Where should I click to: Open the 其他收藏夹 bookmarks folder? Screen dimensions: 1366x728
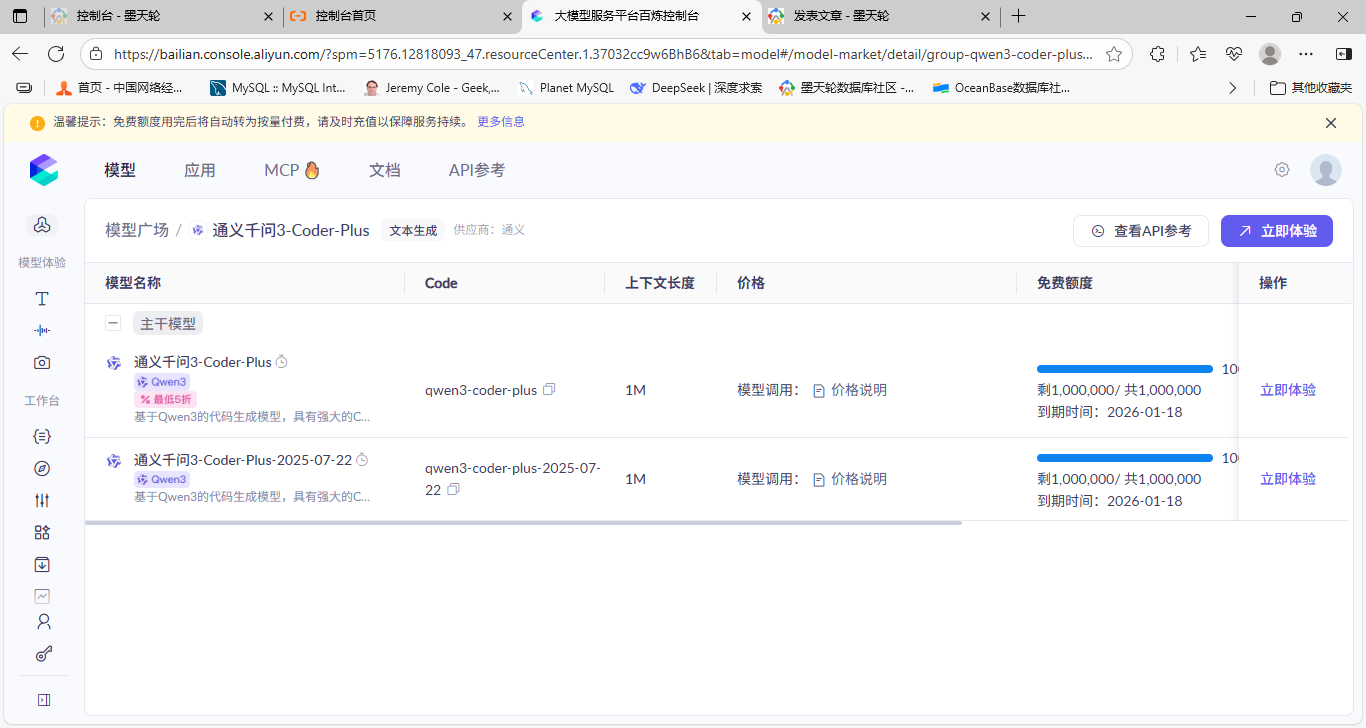(1310, 88)
